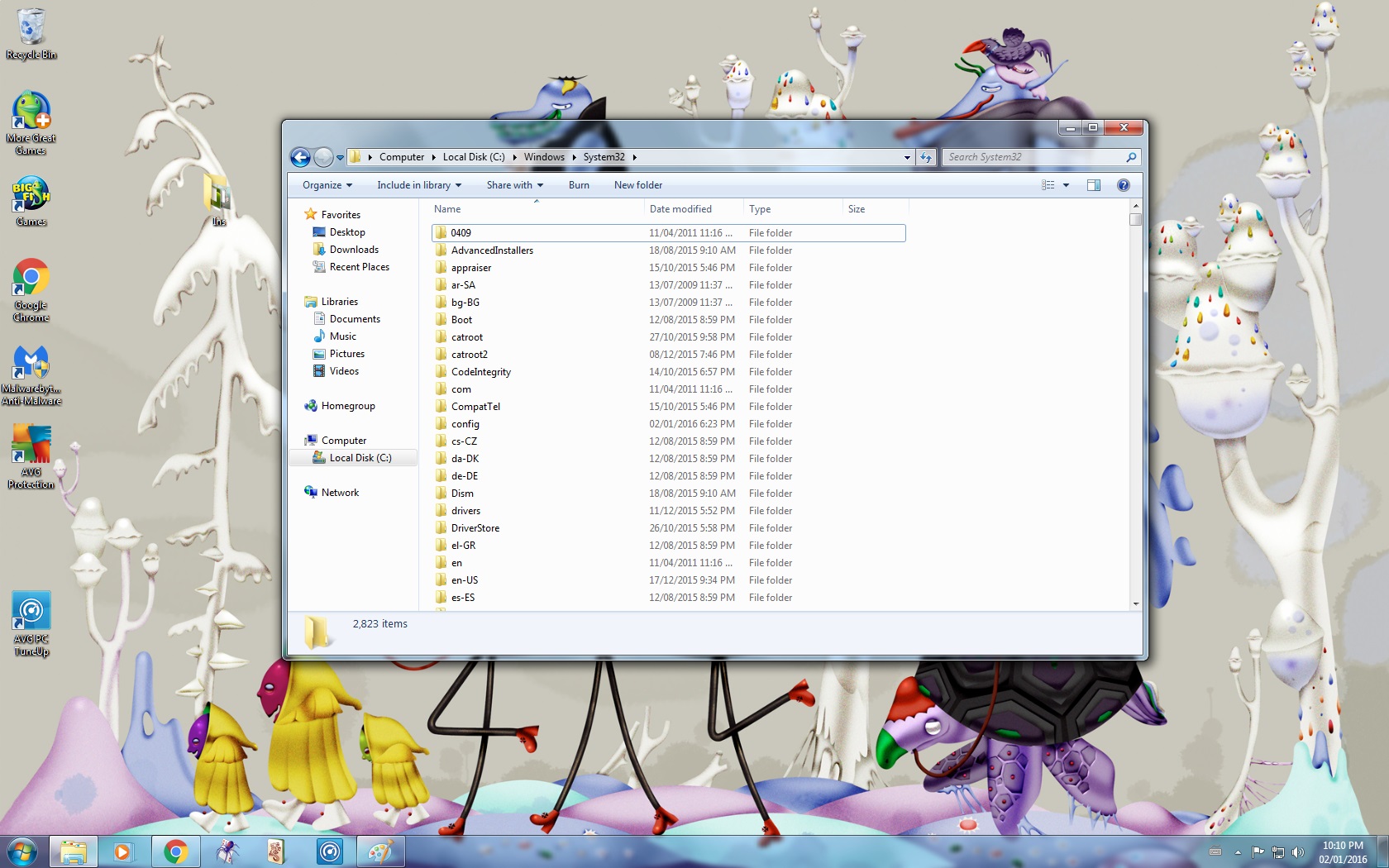Select the appraiser folder
The width and height of the screenshot is (1389, 868).
471,268
